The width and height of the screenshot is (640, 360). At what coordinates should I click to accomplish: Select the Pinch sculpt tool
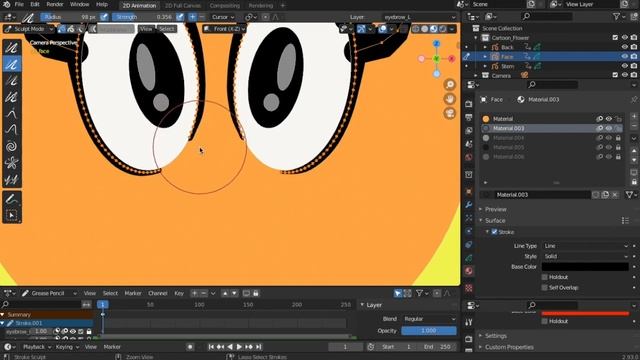tap(12, 163)
